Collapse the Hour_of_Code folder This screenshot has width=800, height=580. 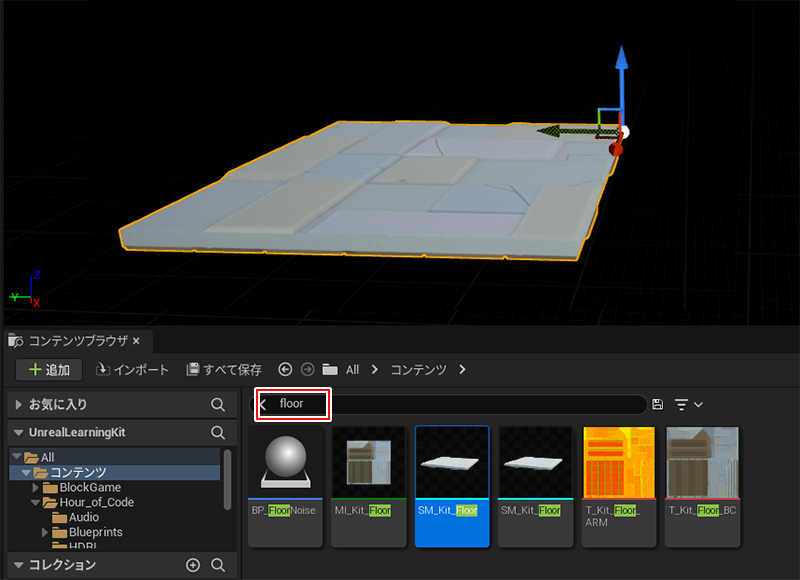click(x=35, y=503)
